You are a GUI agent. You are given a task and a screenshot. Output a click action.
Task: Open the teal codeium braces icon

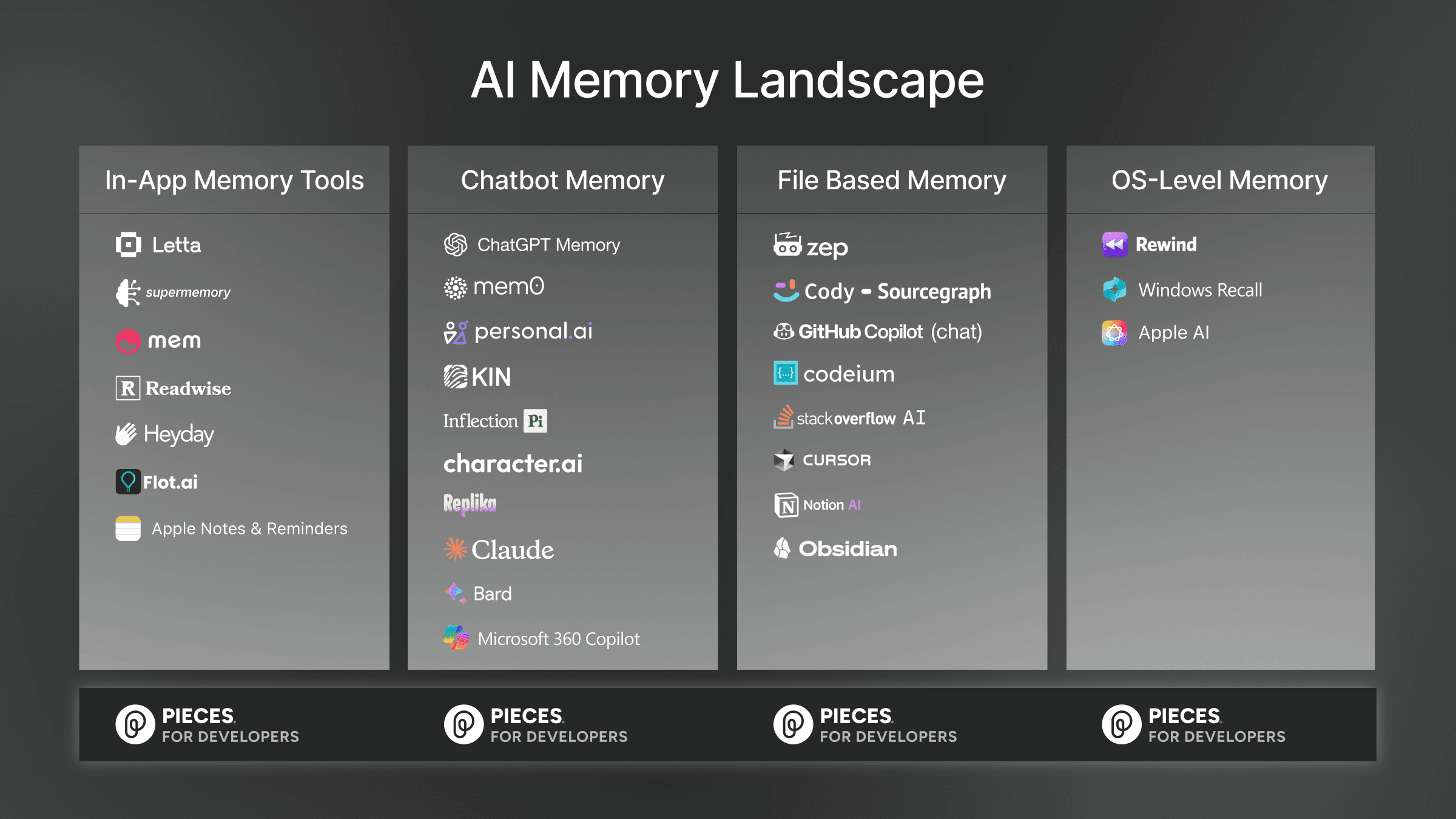786,373
